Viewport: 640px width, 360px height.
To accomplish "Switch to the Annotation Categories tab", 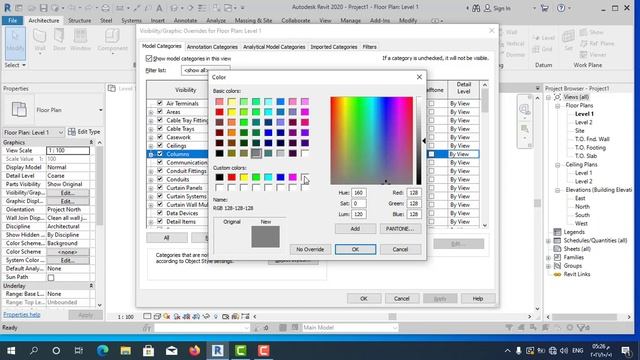I will coord(212,47).
